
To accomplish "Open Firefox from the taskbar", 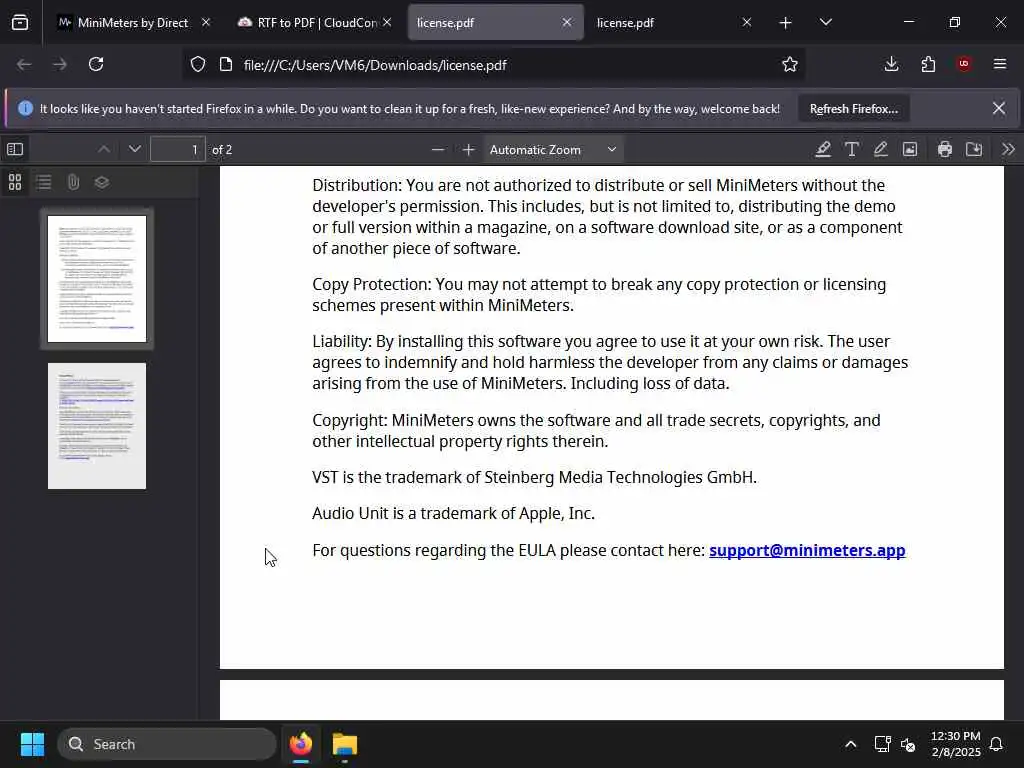I will point(301,744).
